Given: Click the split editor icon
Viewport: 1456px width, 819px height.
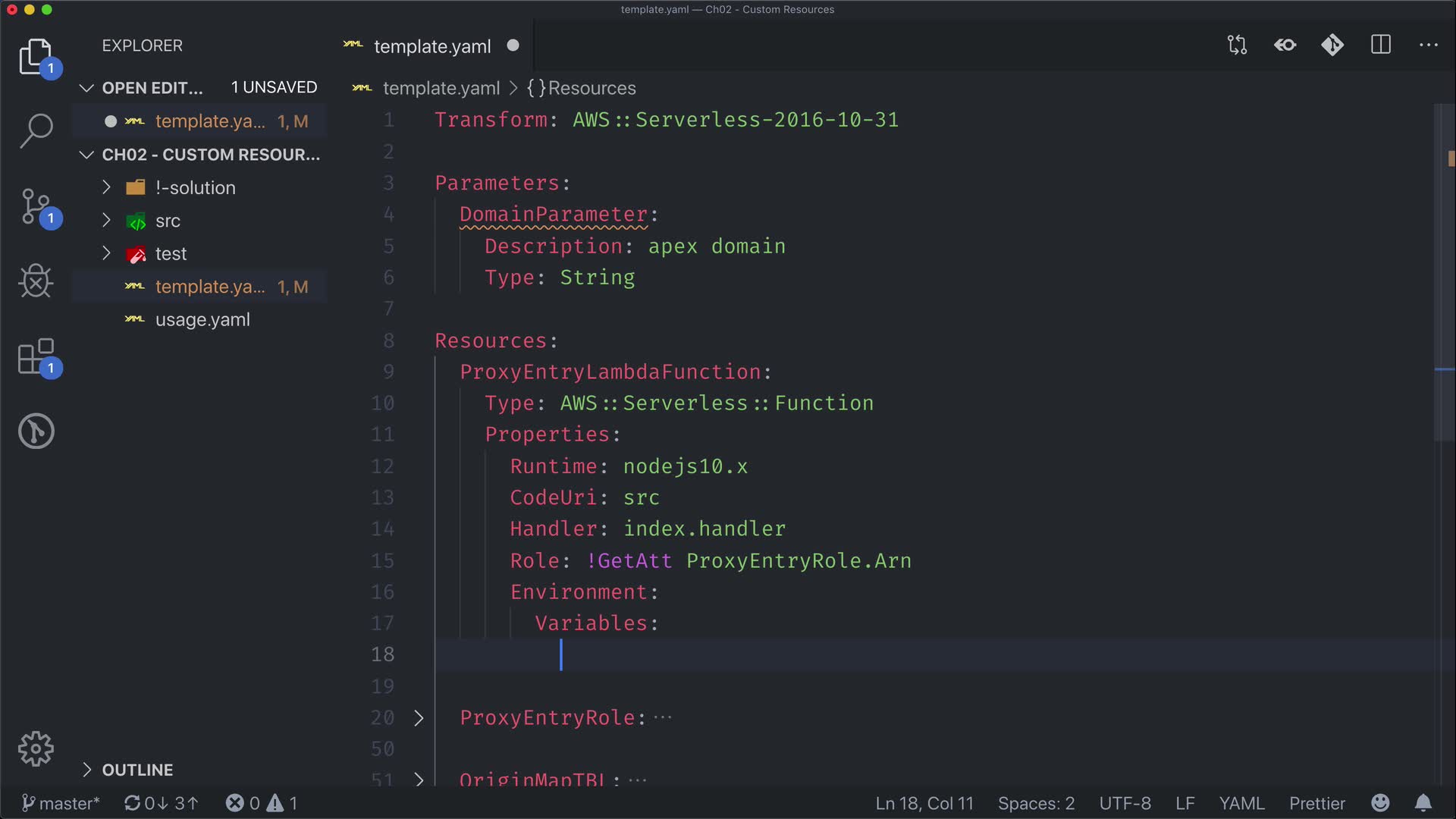Looking at the screenshot, I should click(x=1381, y=45).
